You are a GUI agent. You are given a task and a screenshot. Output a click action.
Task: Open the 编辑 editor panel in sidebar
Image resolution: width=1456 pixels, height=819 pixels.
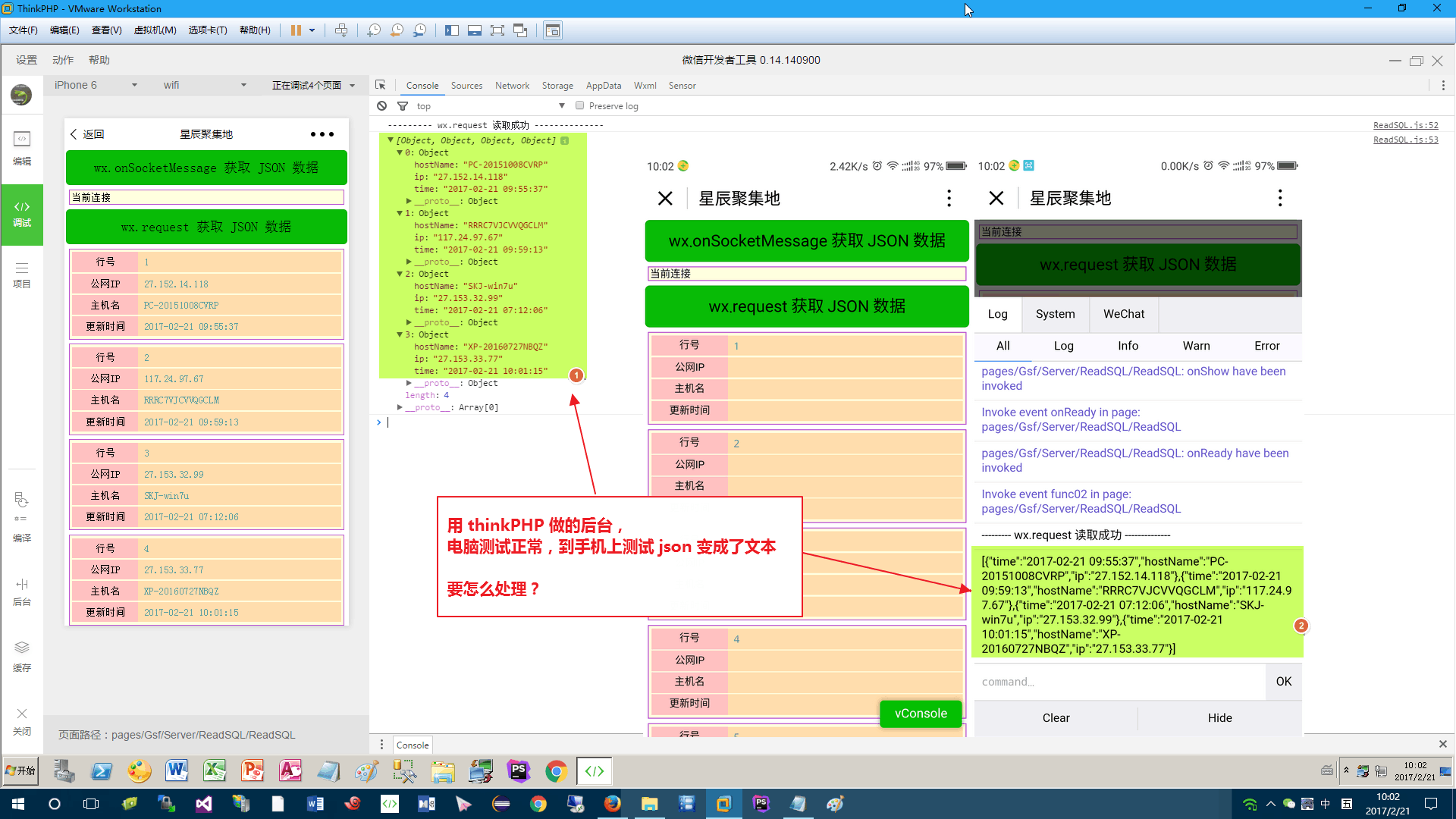coord(22,148)
